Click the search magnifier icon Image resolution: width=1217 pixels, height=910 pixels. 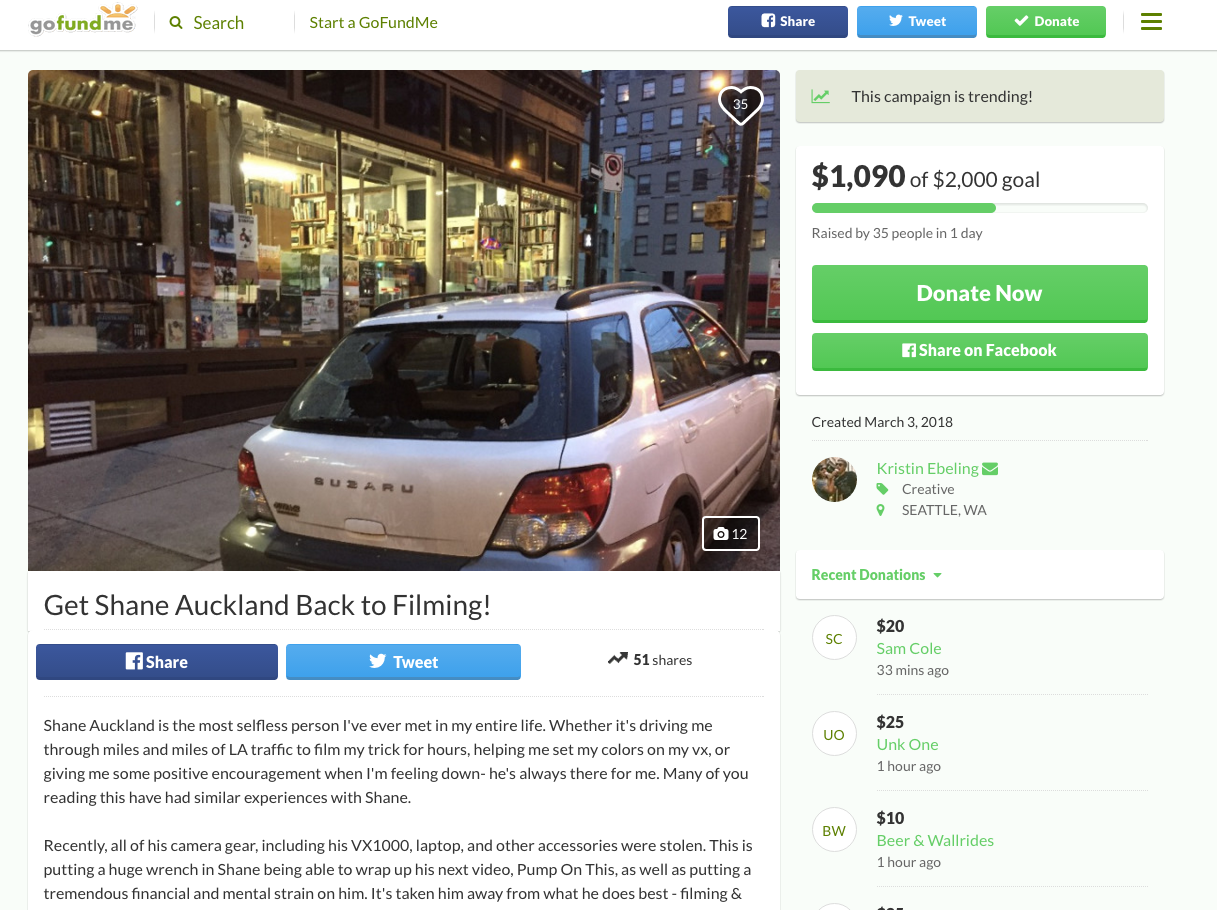coord(176,23)
